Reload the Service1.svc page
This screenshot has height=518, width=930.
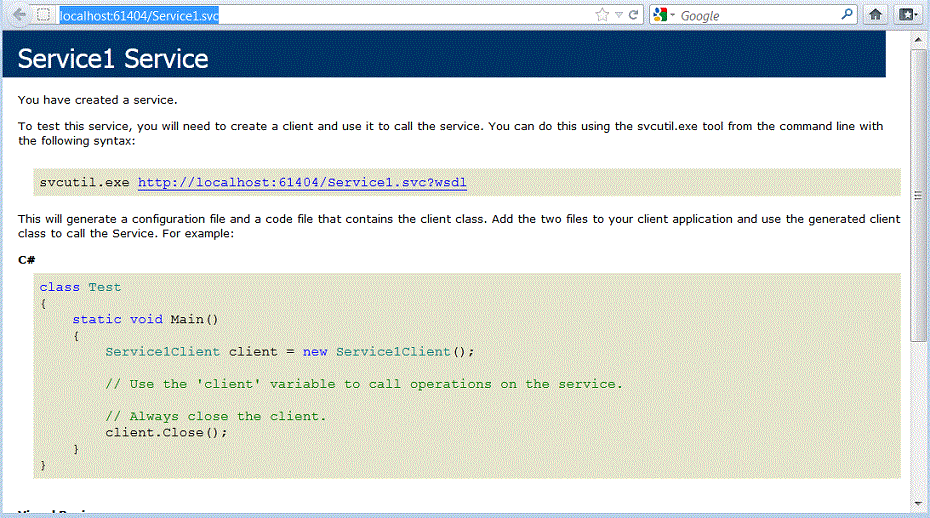634,15
